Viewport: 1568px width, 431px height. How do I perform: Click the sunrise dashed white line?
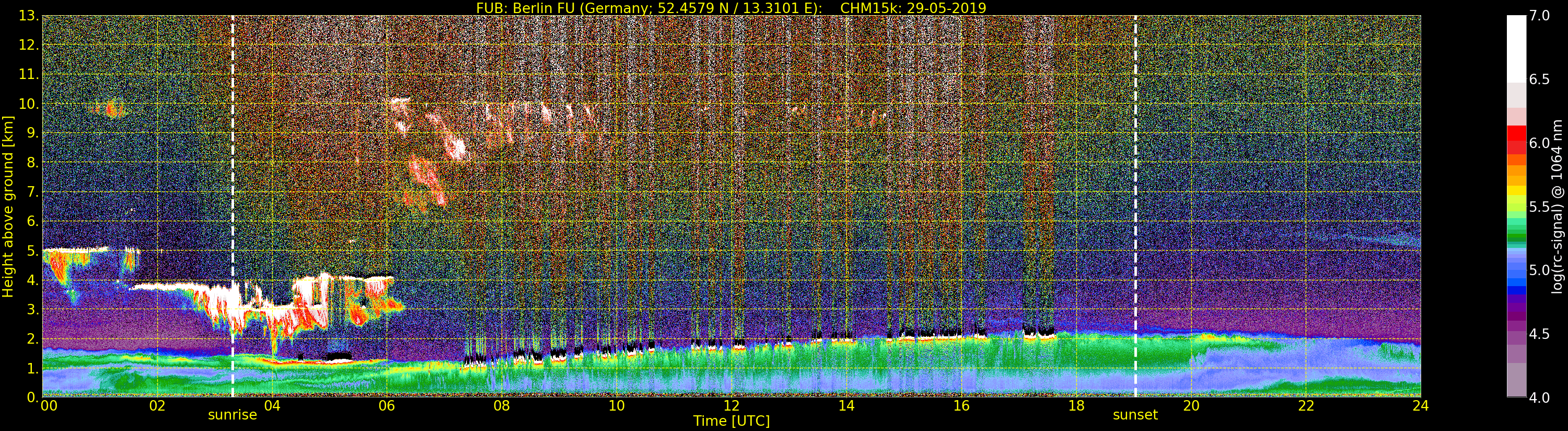coord(233,206)
